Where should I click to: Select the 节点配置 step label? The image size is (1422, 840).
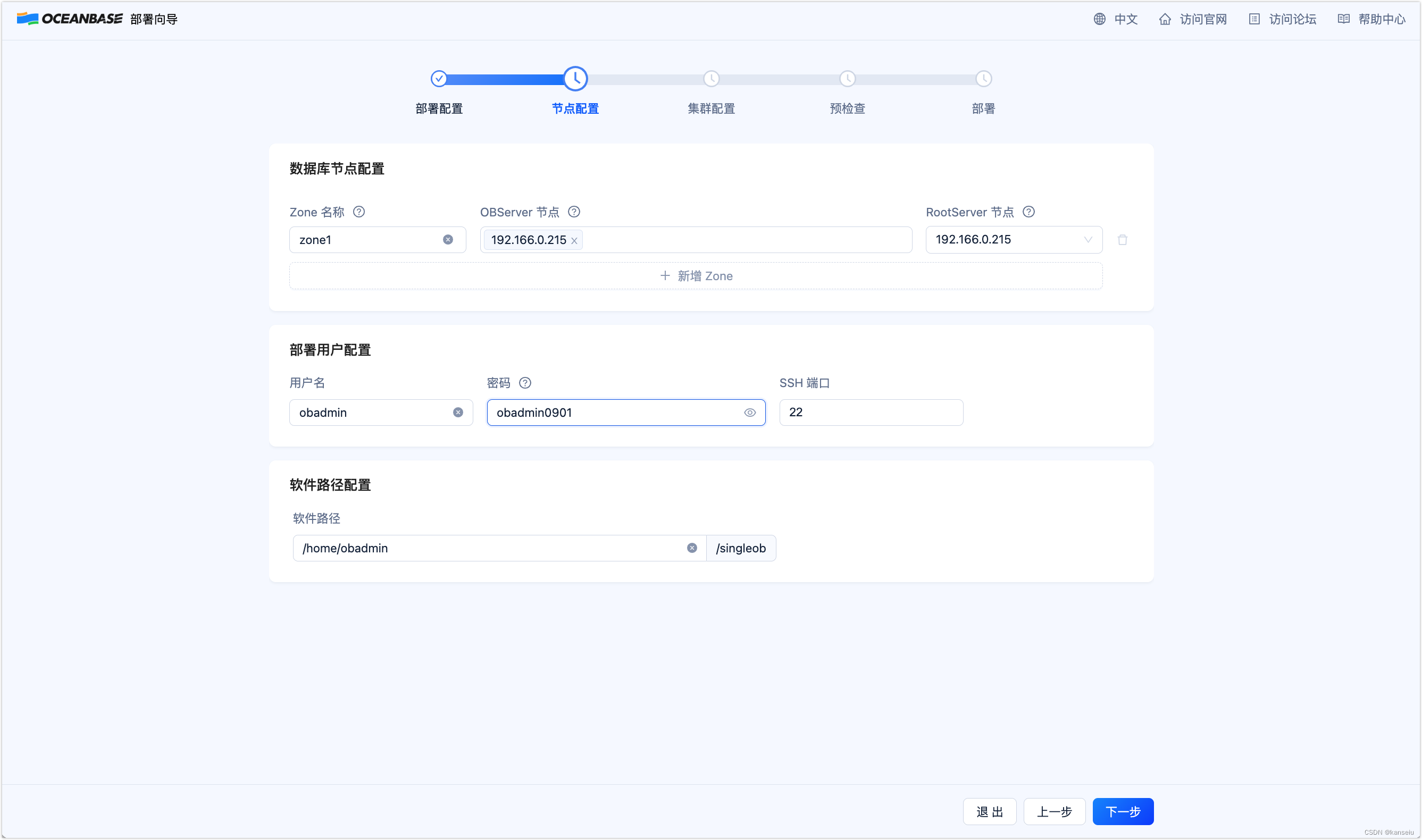pyautogui.click(x=575, y=108)
